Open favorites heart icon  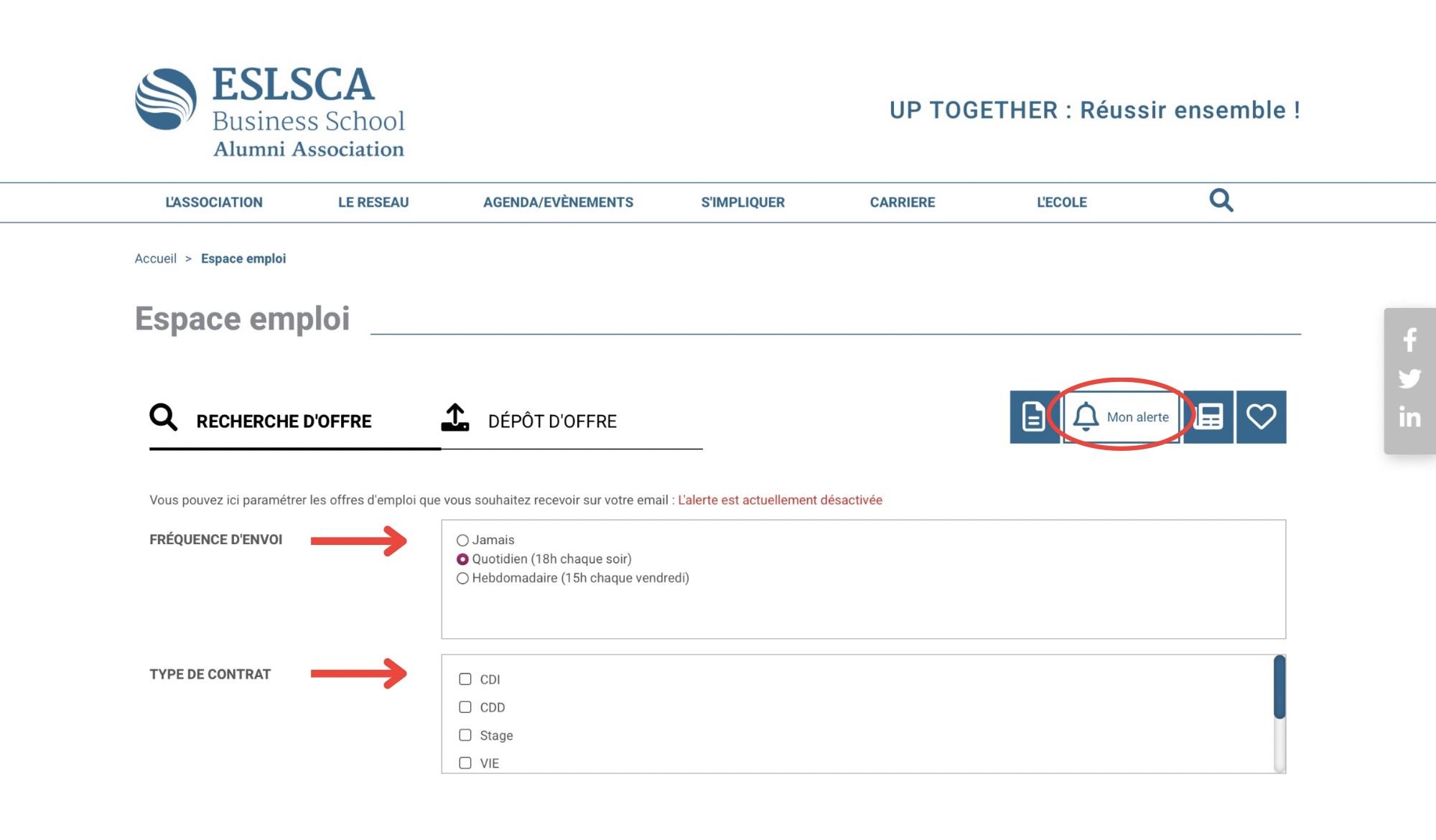pyautogui.click(x=1261, y=417)
